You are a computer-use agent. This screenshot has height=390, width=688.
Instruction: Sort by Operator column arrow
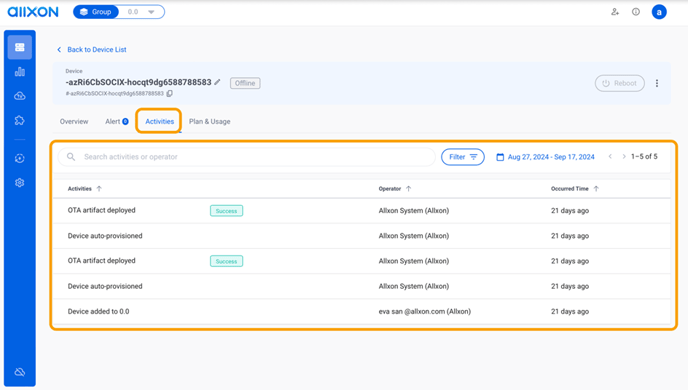click(x=408, y=189)
